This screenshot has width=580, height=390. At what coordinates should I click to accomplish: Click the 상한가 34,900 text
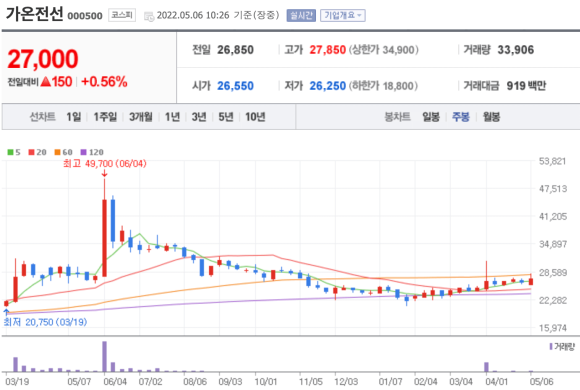[x=384, y=50]
